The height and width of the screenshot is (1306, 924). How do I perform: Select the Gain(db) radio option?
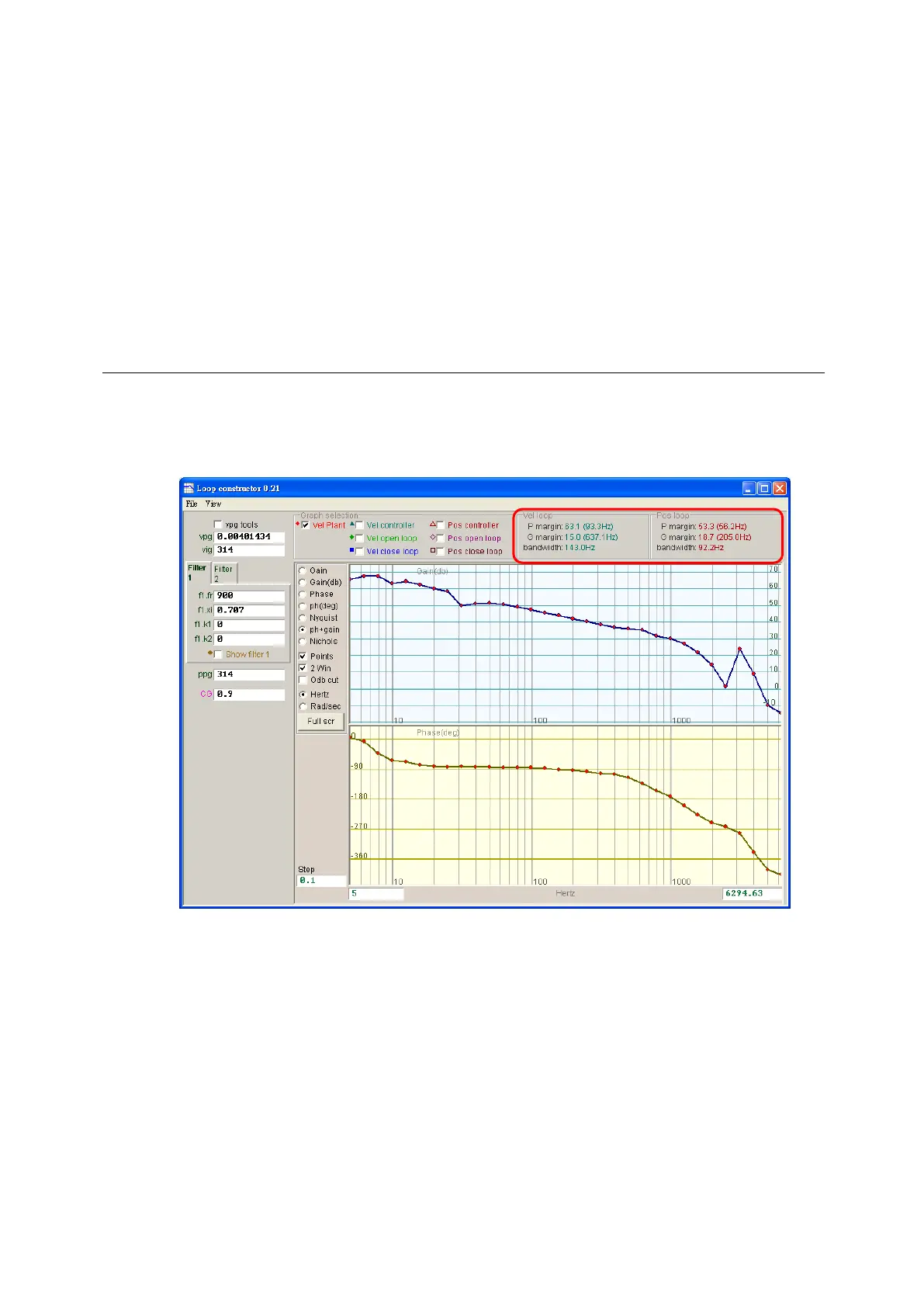pyautogui.click(x=303, y=582)
